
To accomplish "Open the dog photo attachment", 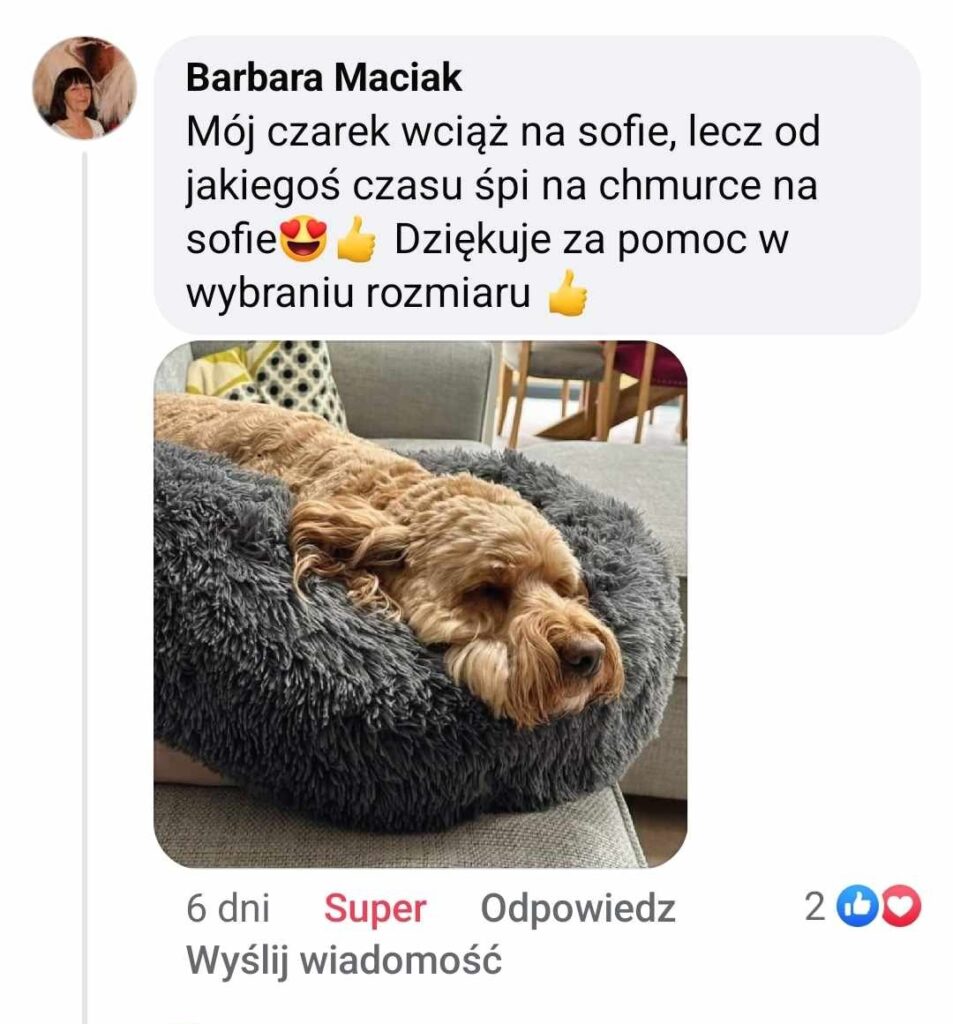I will (x=421, y=604).
